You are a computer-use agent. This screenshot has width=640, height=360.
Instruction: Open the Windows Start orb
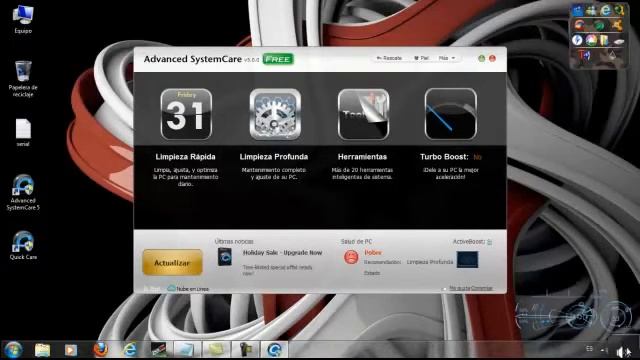[13, 350]
